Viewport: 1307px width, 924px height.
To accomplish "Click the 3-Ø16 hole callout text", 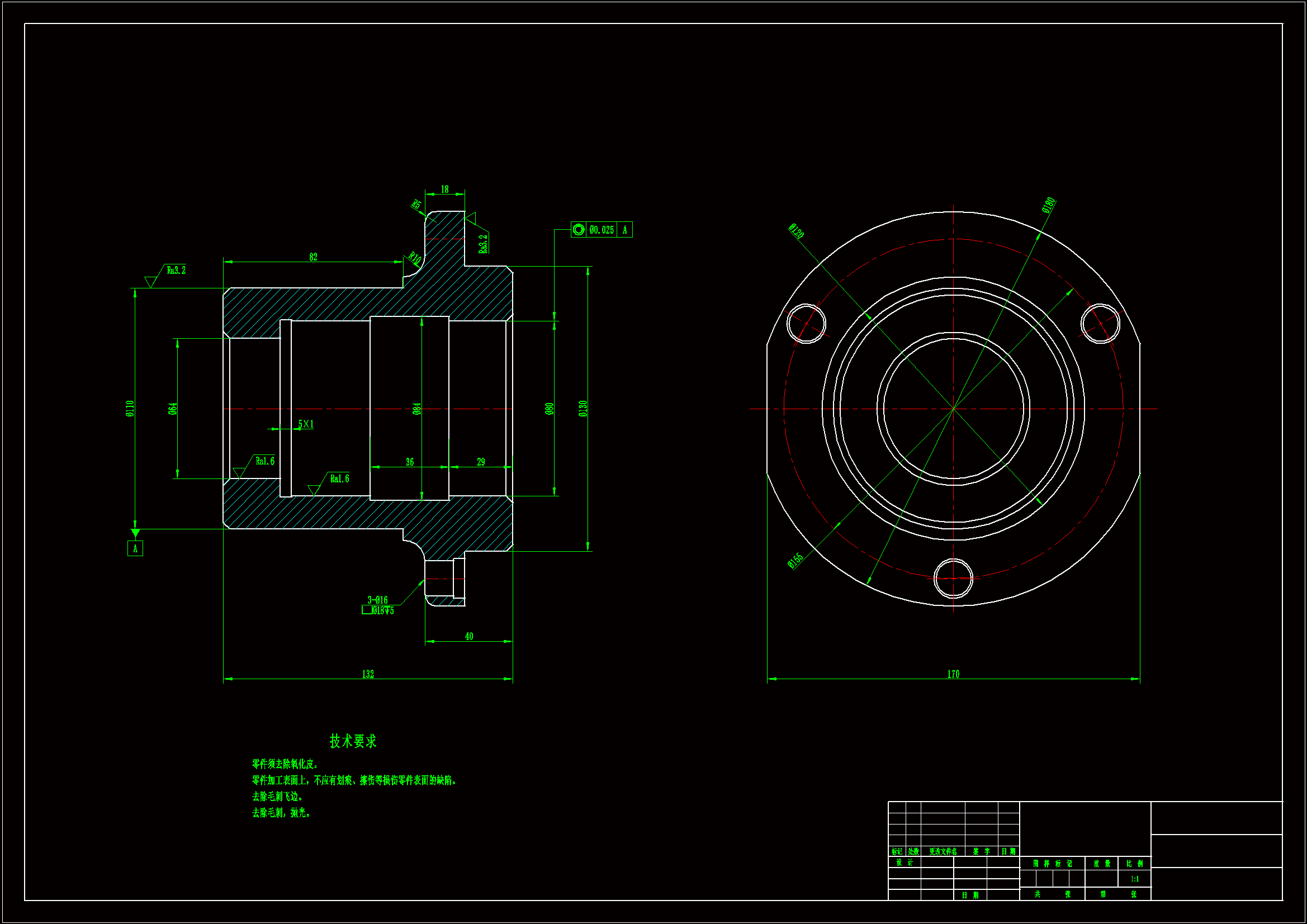I will coord(377,600).
